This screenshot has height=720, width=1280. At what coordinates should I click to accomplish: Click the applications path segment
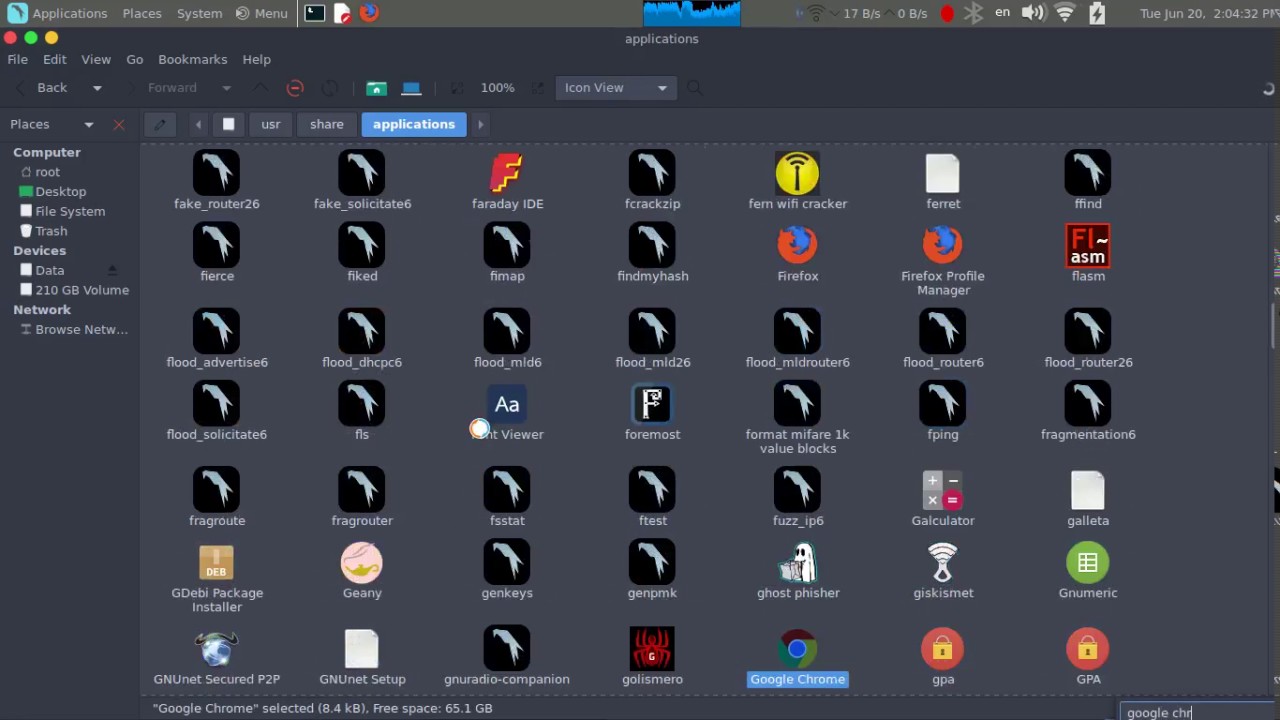tap(414, 124)
